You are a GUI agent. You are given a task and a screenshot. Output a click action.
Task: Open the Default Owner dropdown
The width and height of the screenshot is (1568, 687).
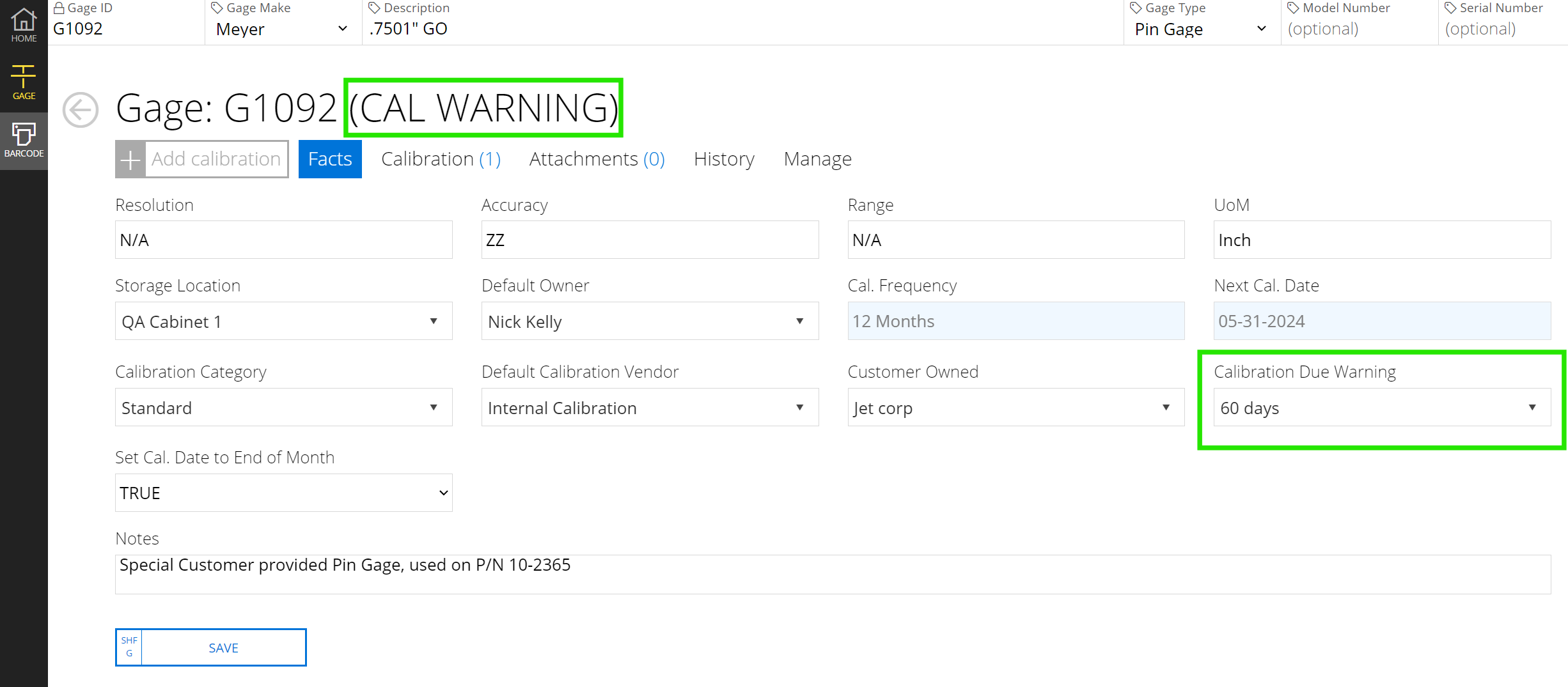point(650,321)
